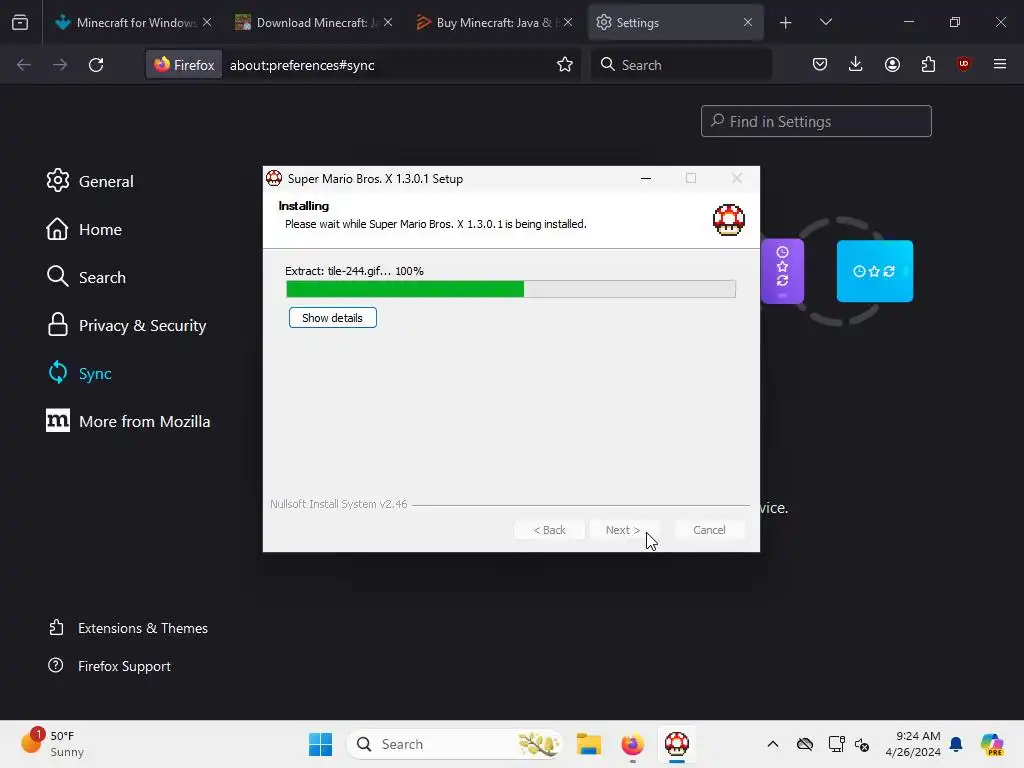
Task: Open the Windows Start menu
Action: 320,744
